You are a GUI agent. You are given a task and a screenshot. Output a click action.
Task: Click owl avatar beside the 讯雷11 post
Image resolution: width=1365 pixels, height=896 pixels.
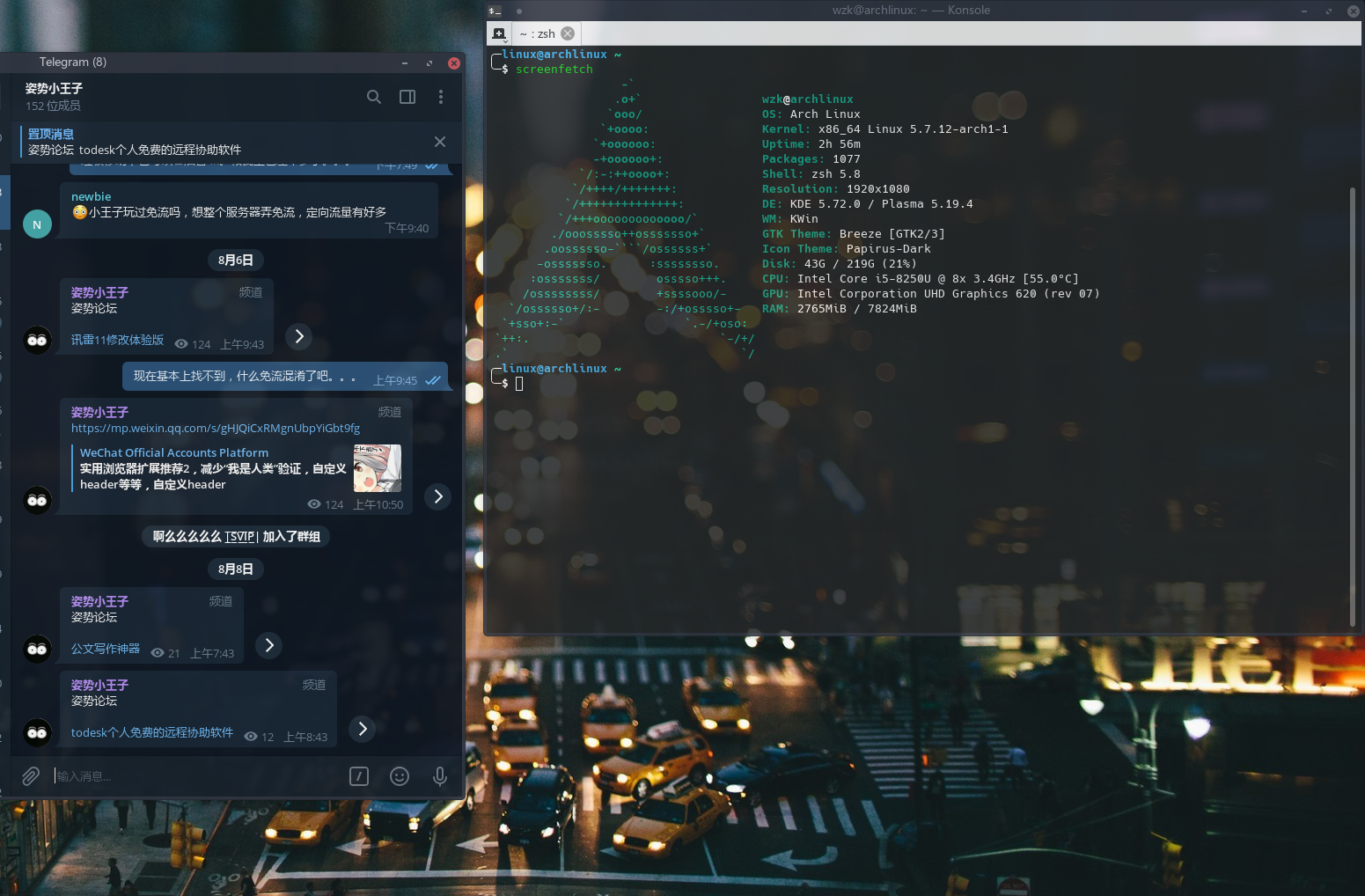[37, 340]
